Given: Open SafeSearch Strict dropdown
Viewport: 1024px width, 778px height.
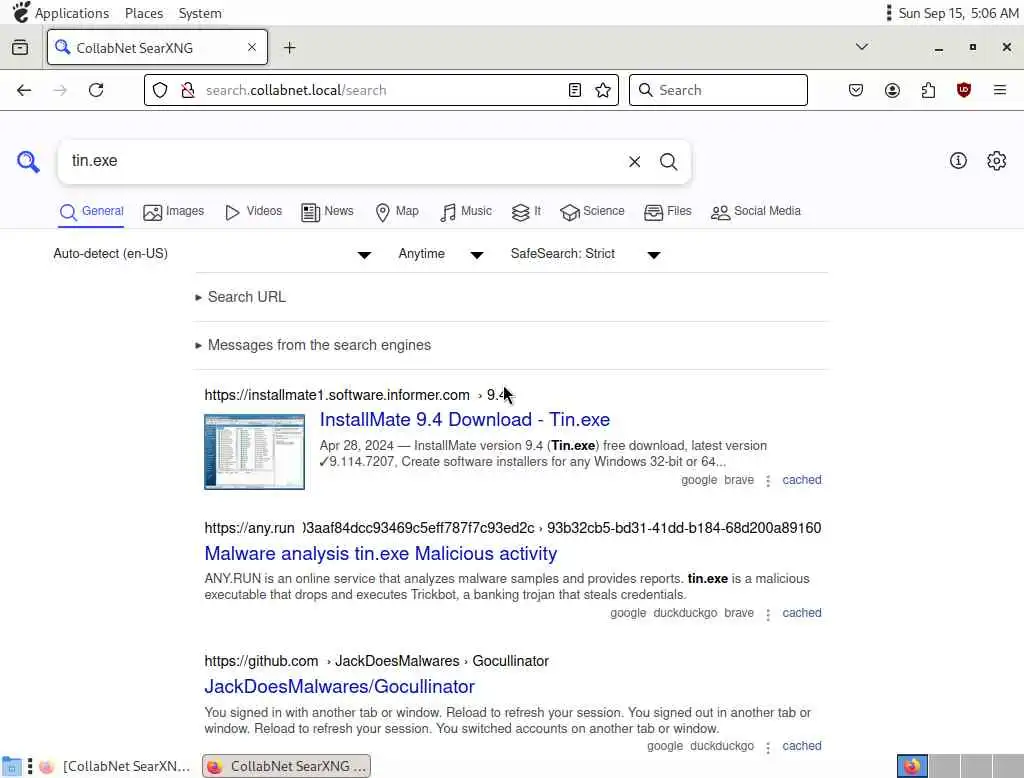Looking at the screenshot, I should 586,254.
